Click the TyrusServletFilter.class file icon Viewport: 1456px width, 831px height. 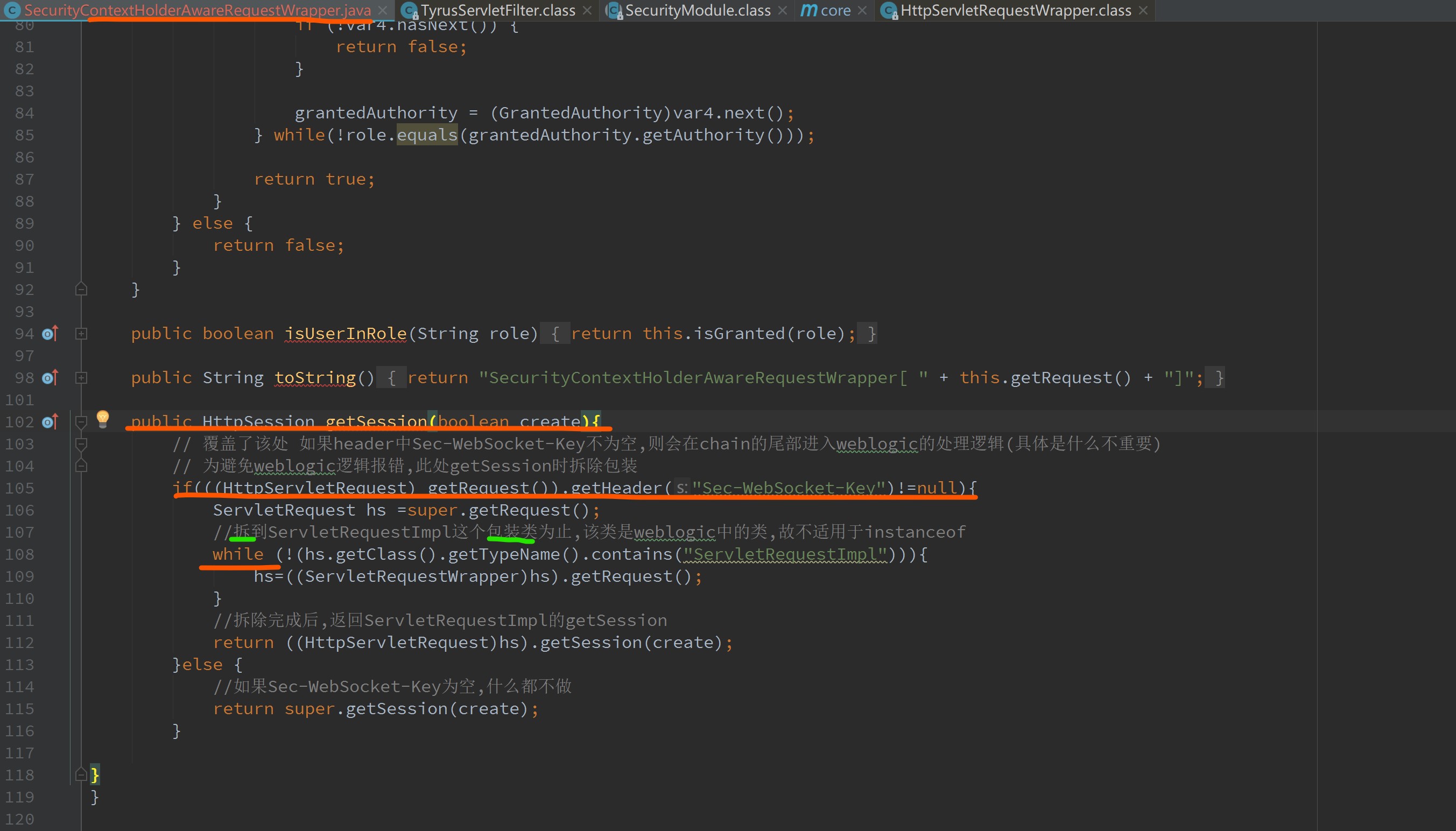(x=409, y=10)
